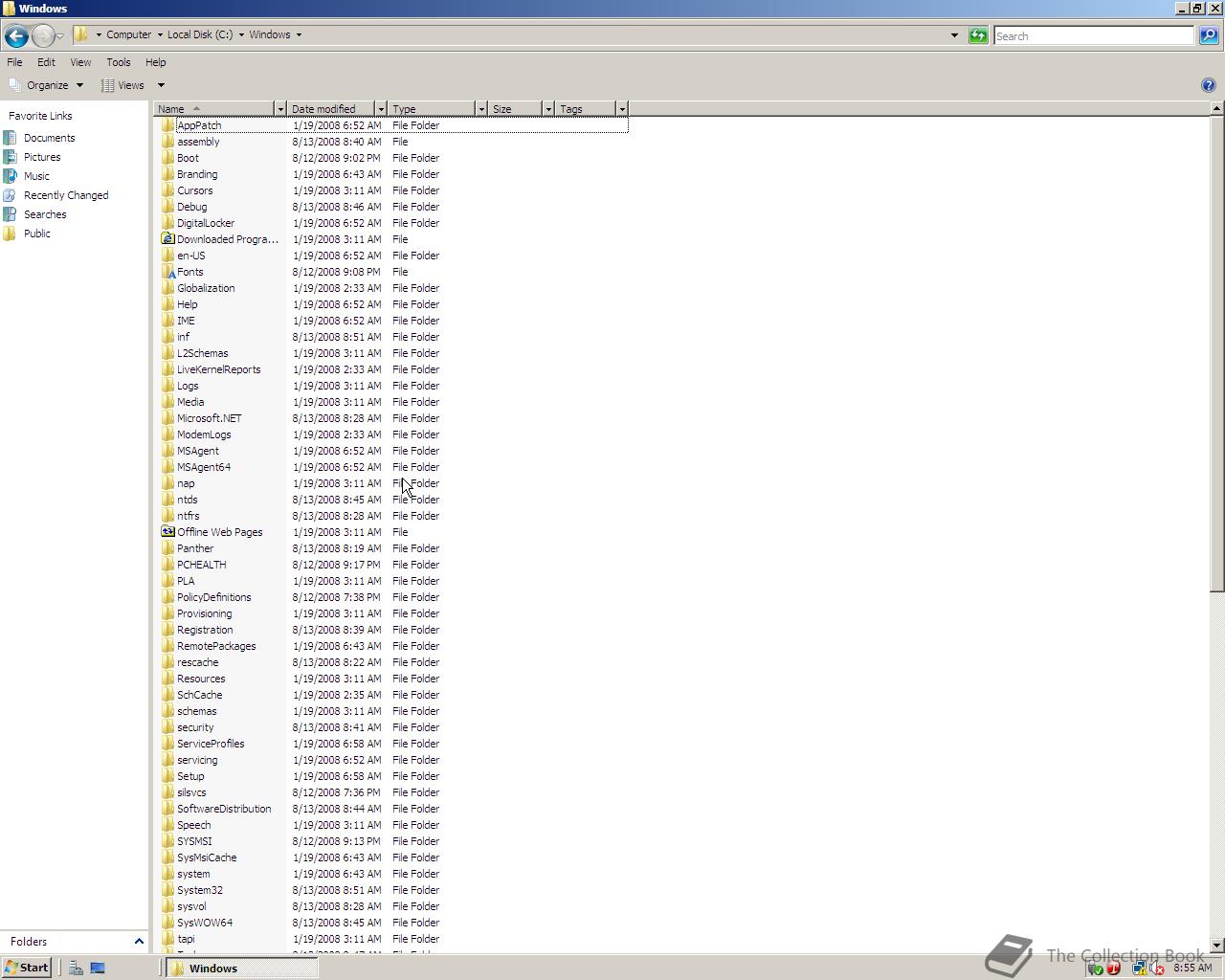Click the green Refresh icon
The width and height of the screenshot is (1225, 980).
pyautogui.click(x=978, y=35)
